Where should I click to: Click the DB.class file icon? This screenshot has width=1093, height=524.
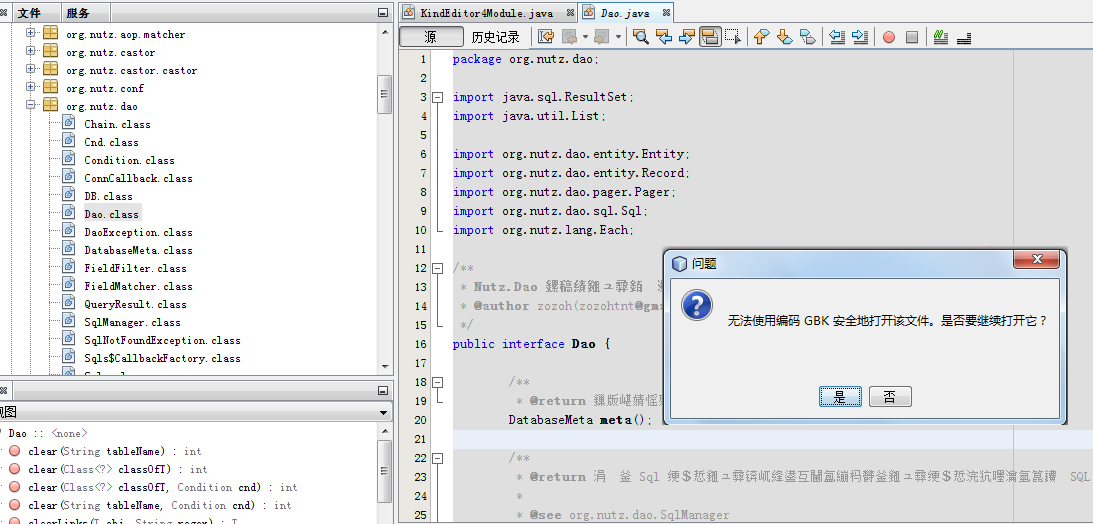click(x=68, y=194)
